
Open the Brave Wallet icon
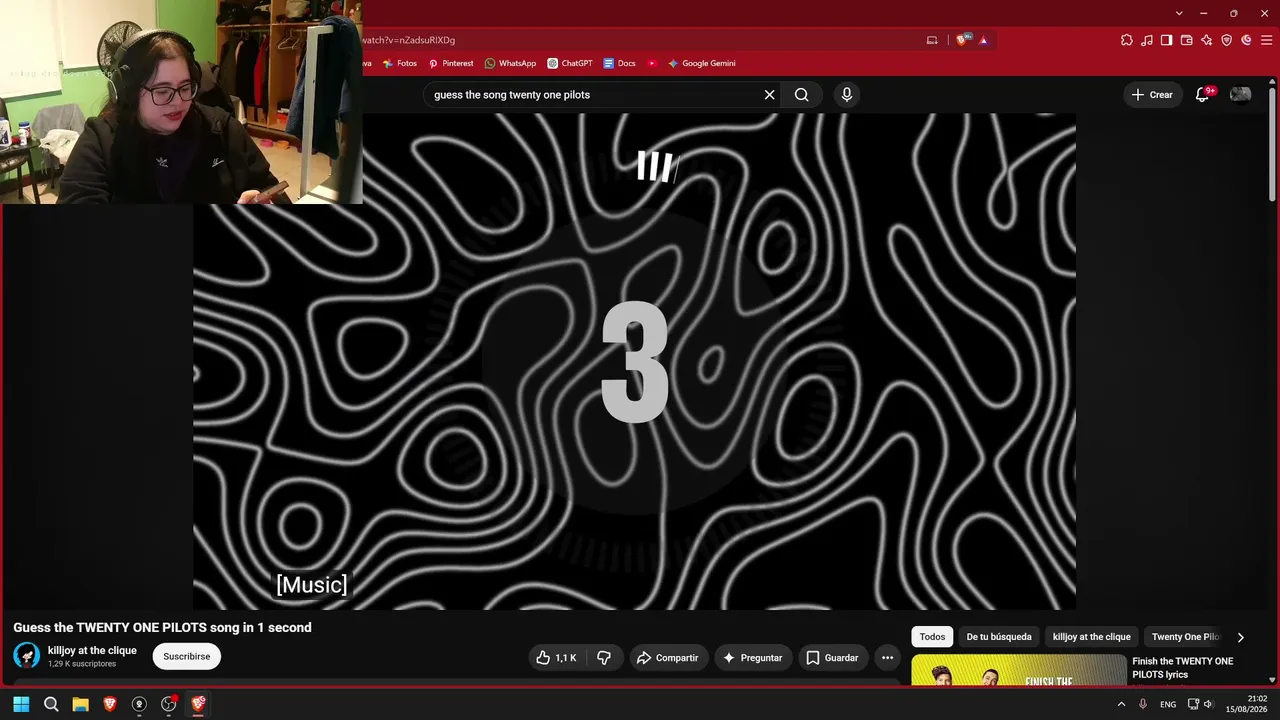coord(1187,40)
